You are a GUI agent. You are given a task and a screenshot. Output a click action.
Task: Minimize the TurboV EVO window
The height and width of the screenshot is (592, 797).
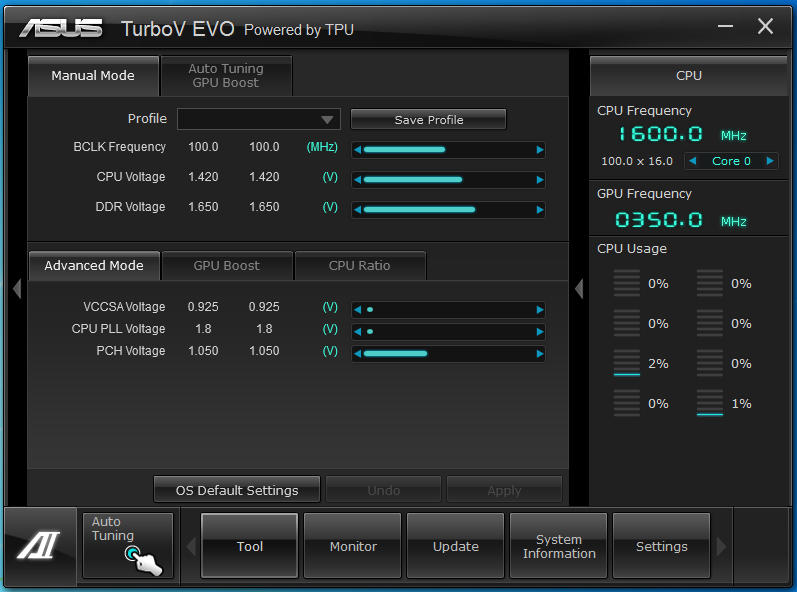(725, 26)
